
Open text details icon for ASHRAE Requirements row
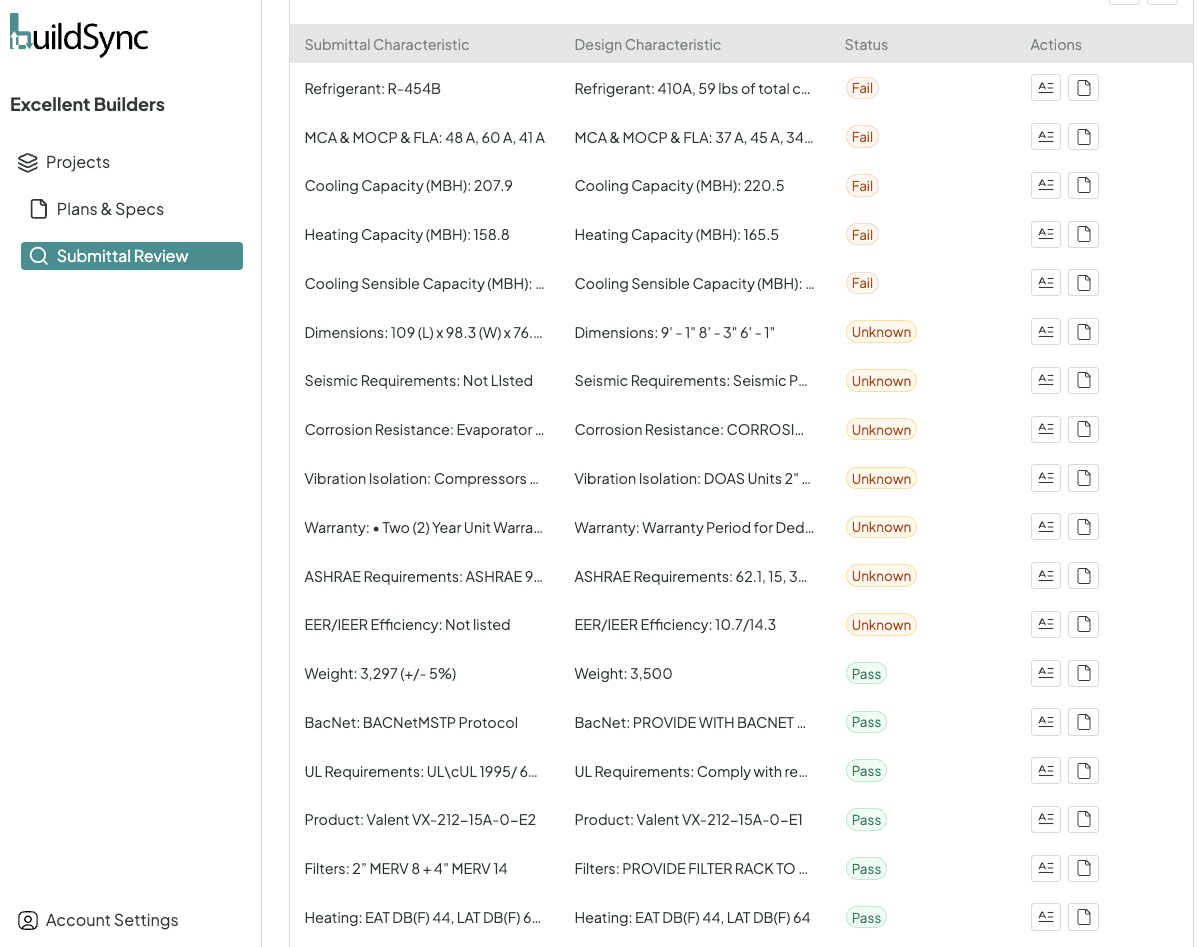pyautogui.click(x=1046, y=575)
